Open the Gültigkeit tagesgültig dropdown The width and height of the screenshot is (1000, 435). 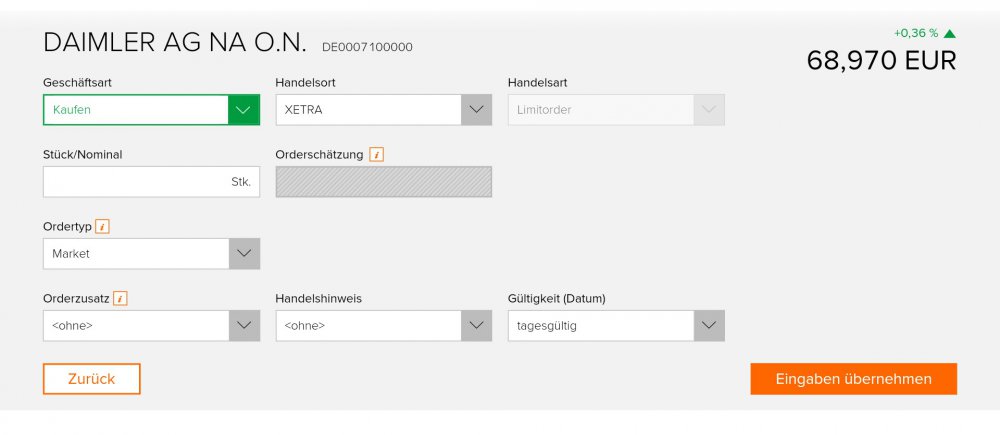point(708,326)
